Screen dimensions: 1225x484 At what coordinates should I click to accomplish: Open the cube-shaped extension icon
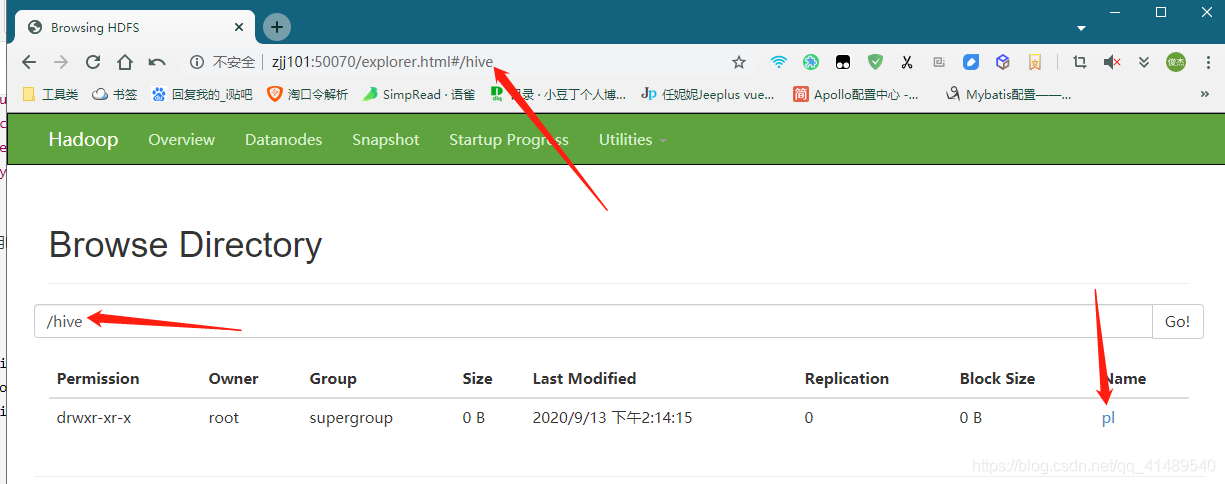[1003, 62]
